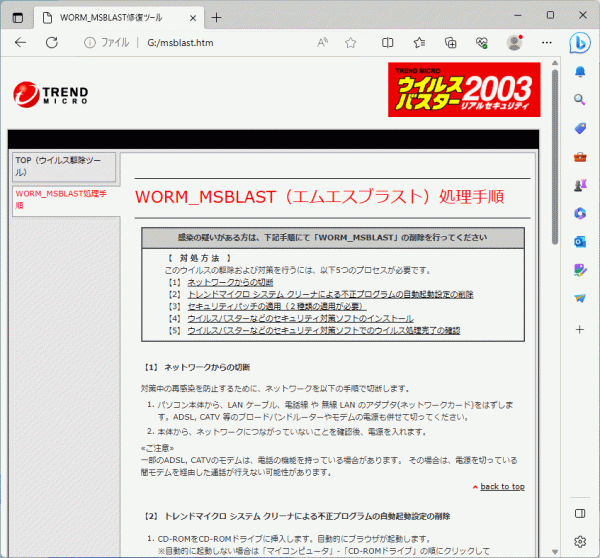Follow link ウイルス処理完了の確認
Viewport: 600px width, 558px height.
pos(324,330)
